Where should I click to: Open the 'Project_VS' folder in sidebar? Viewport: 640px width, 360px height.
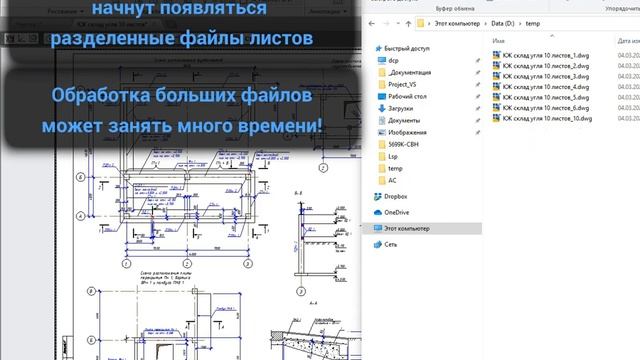pos(402,84)
